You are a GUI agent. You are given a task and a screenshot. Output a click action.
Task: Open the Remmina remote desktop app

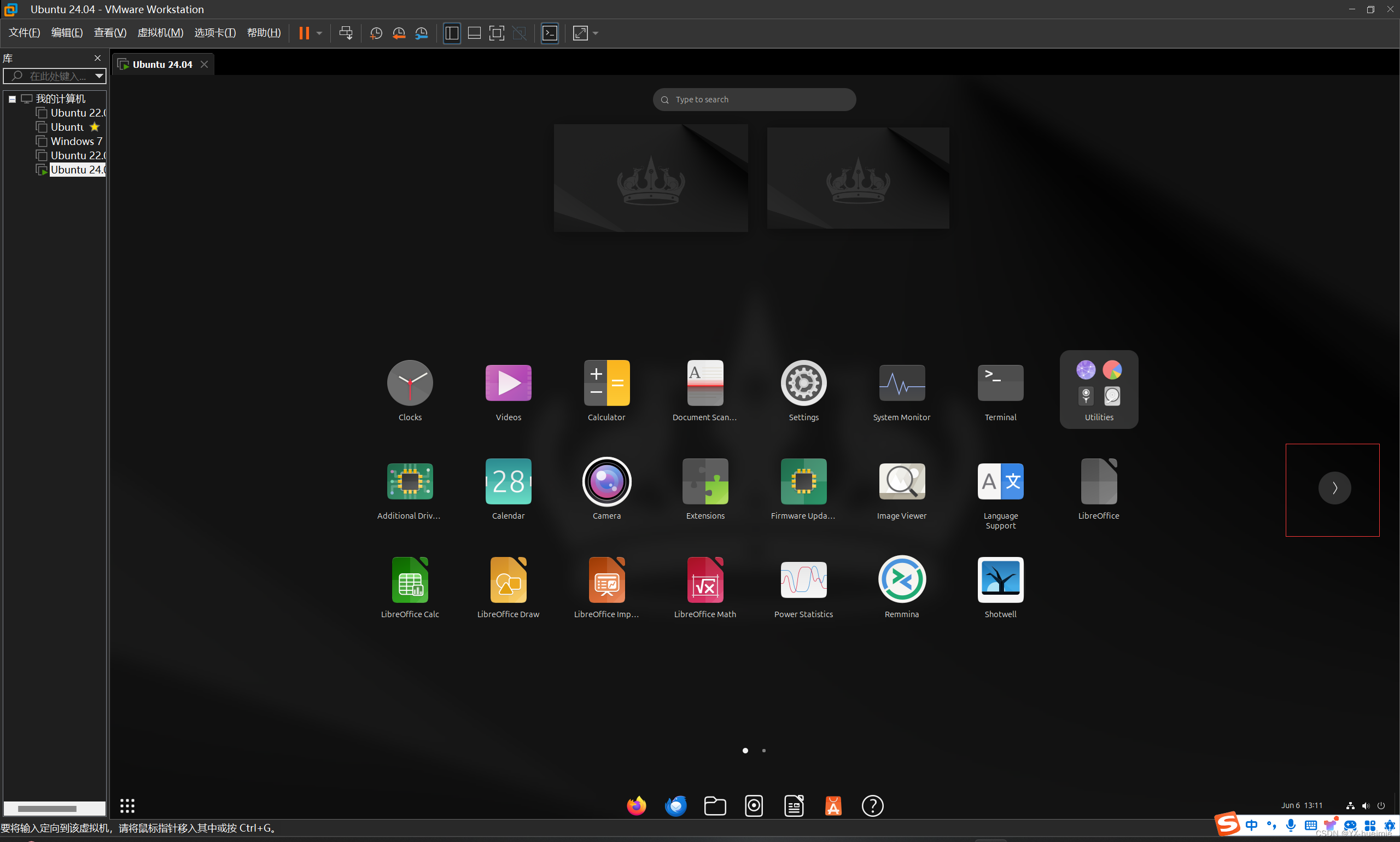click(x=901, y=579)
